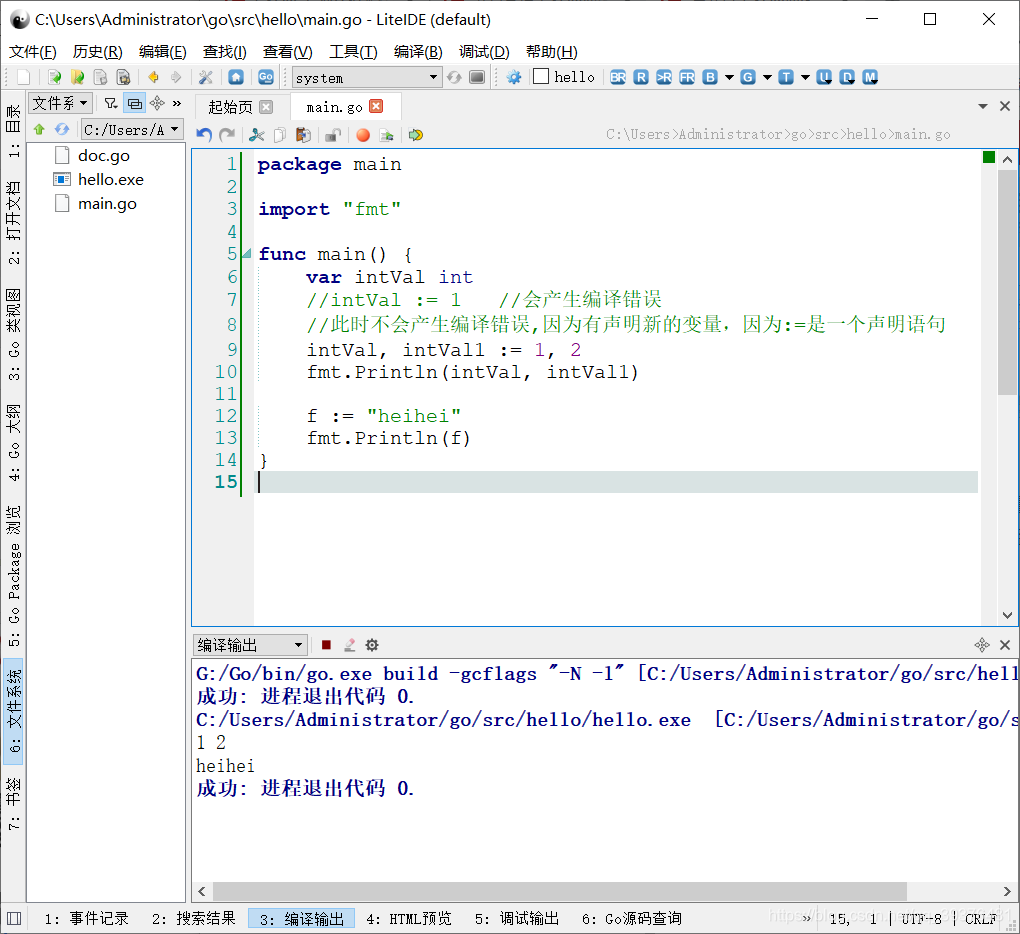
Task: Reload folder with blue refresh icon
Action: pos(62,129)
